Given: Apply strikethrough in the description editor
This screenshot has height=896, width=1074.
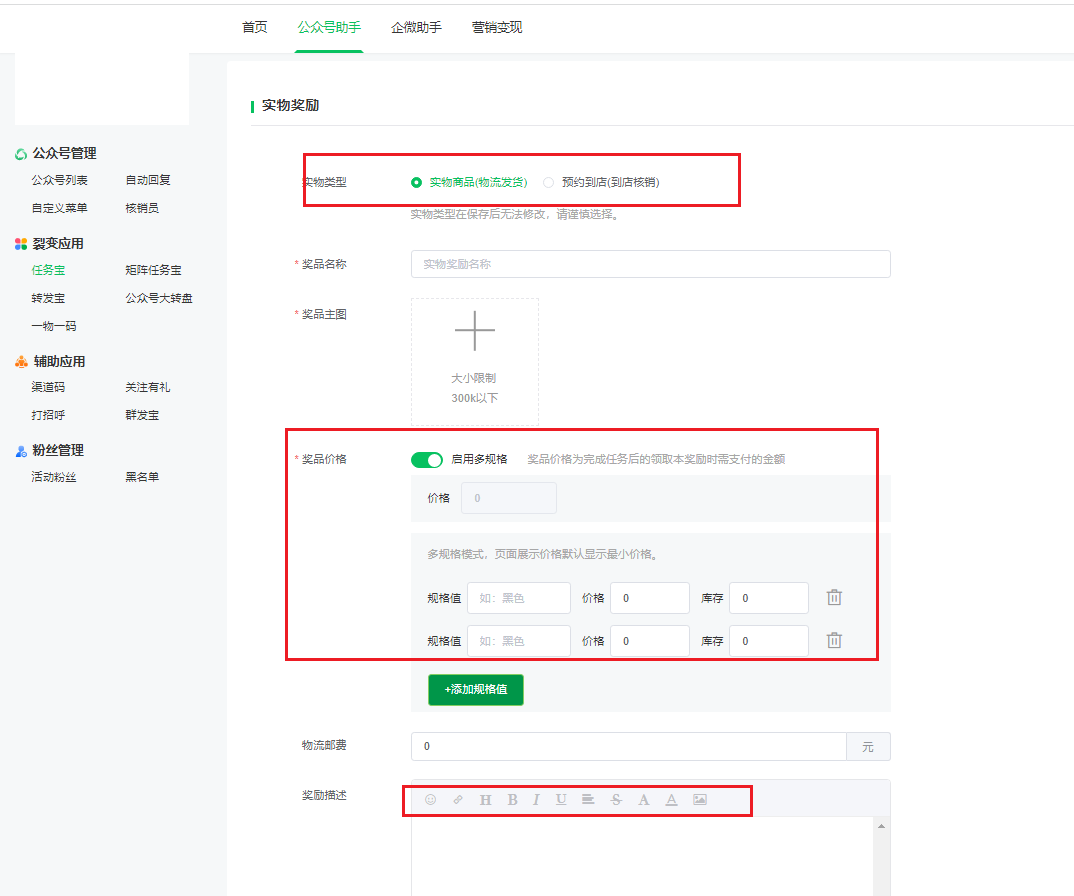Looking at the screenshot, I should [617, 799].
